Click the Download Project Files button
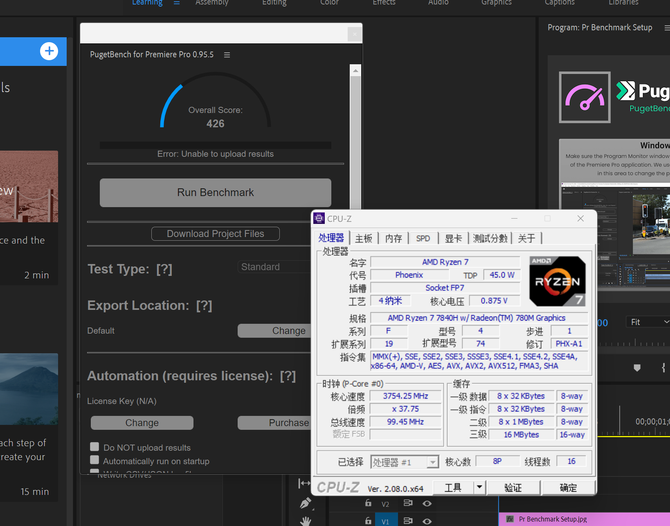The image size is (670, 526). (x=215, y=234)
